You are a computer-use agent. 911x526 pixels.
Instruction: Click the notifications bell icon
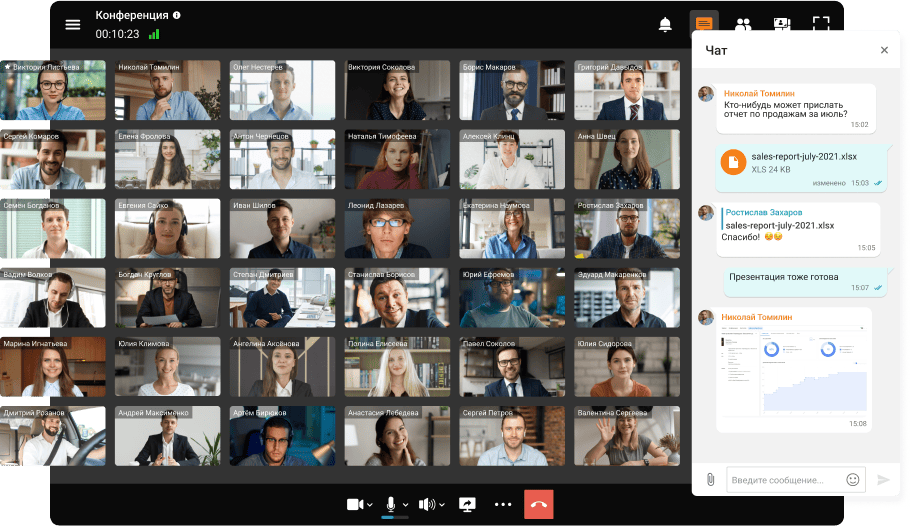[x=665, y=24]
